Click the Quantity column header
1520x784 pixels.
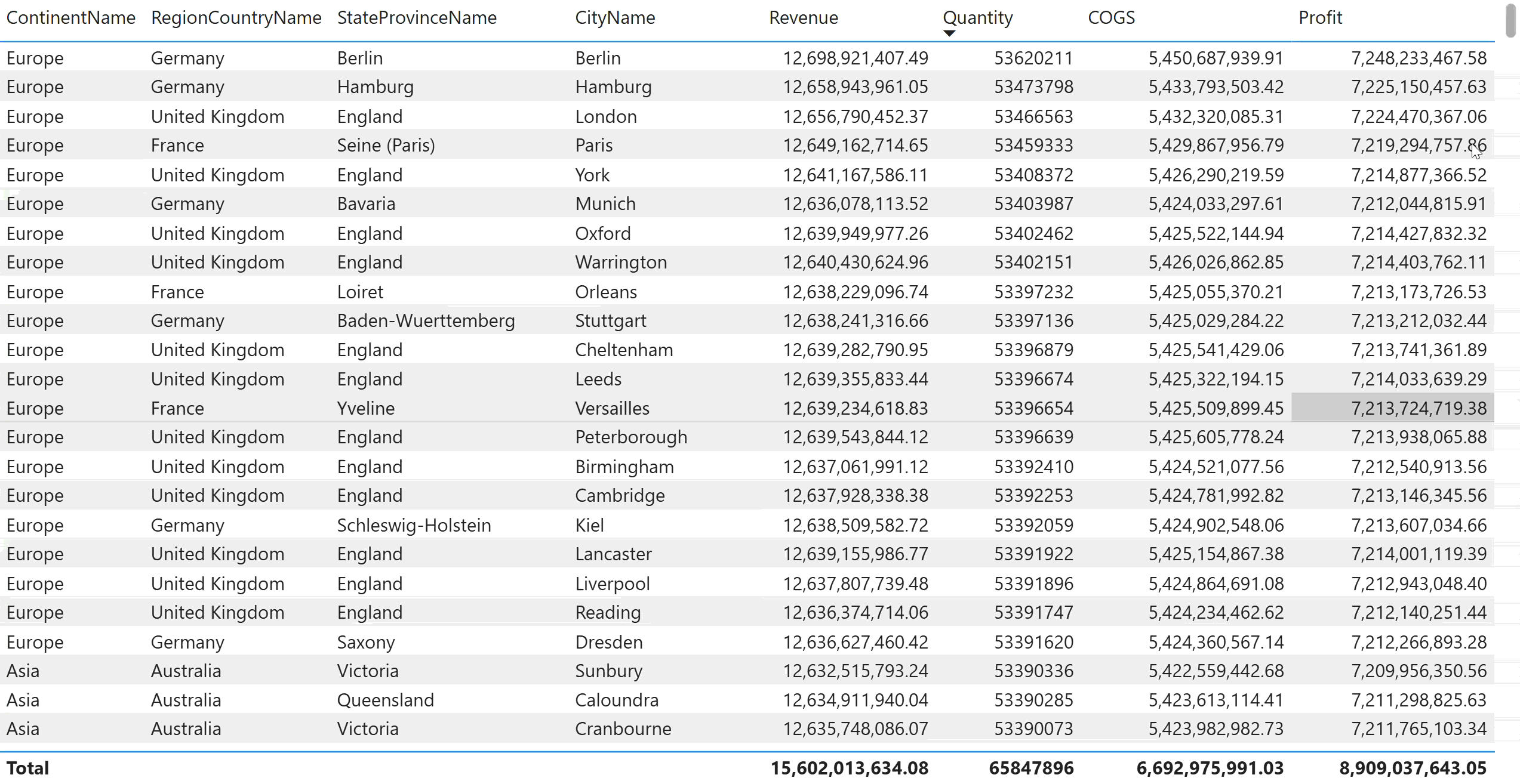978,18
